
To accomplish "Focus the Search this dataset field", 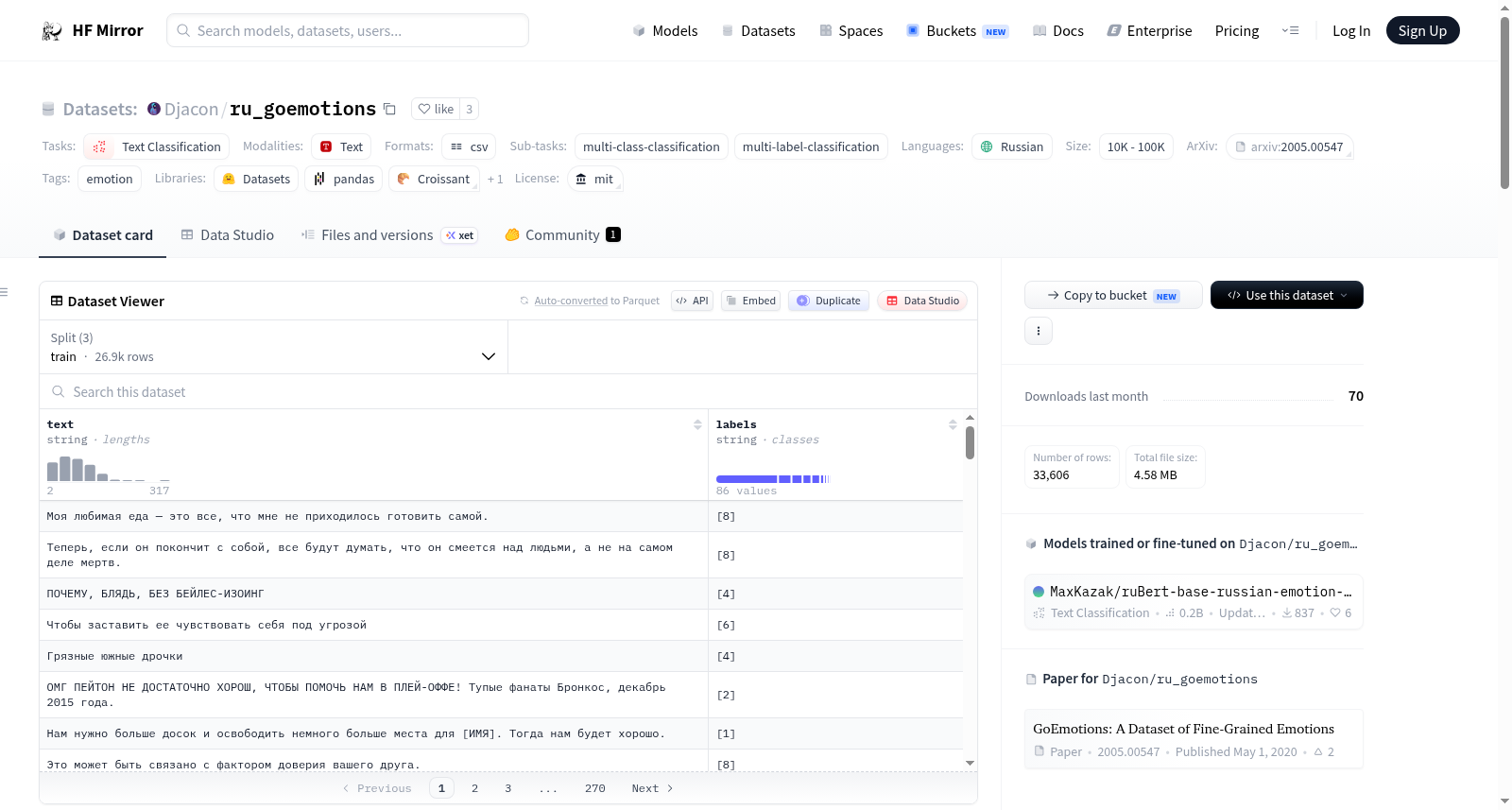I will click(x=508, y=391).
